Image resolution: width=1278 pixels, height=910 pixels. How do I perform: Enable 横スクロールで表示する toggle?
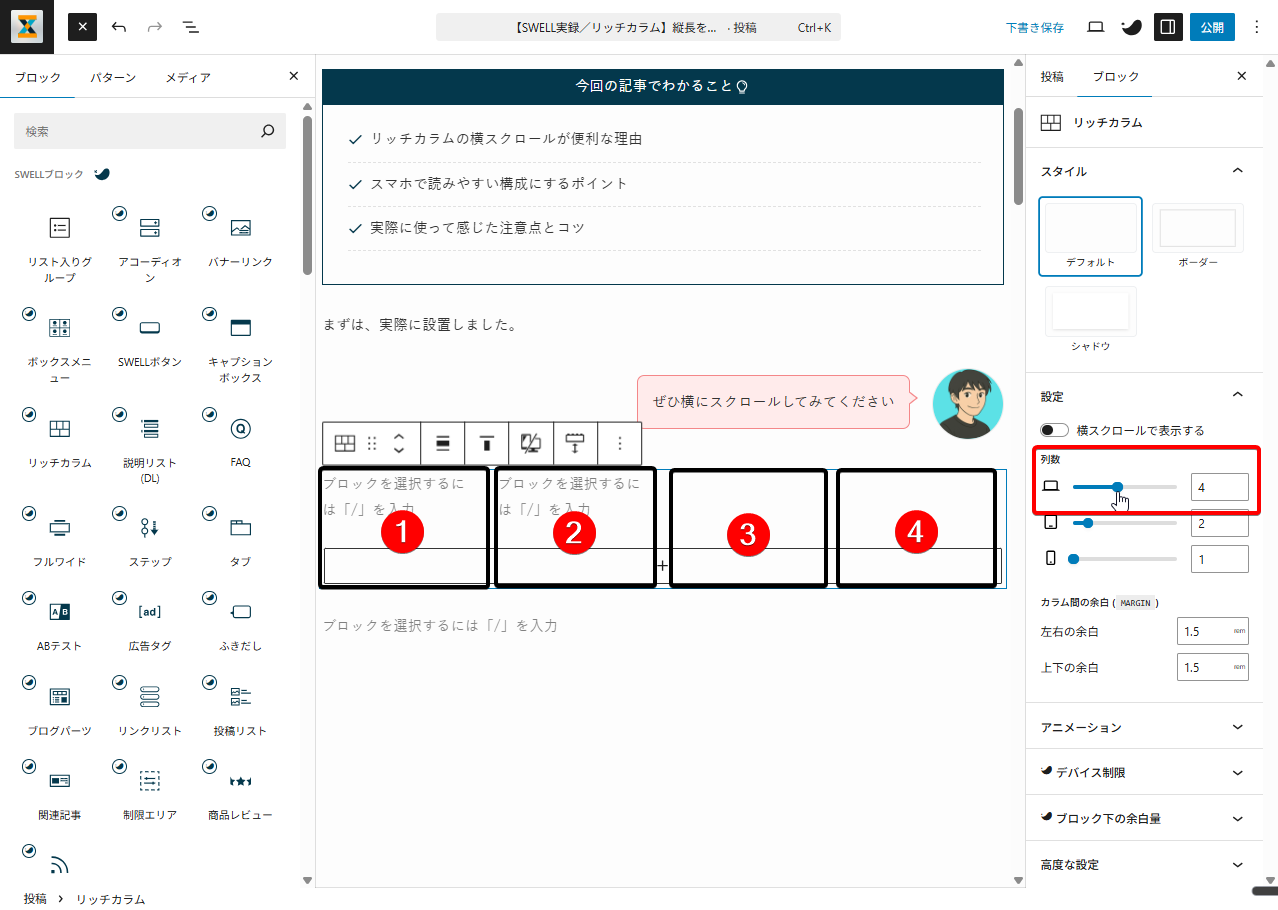[x=1054, y=430]
